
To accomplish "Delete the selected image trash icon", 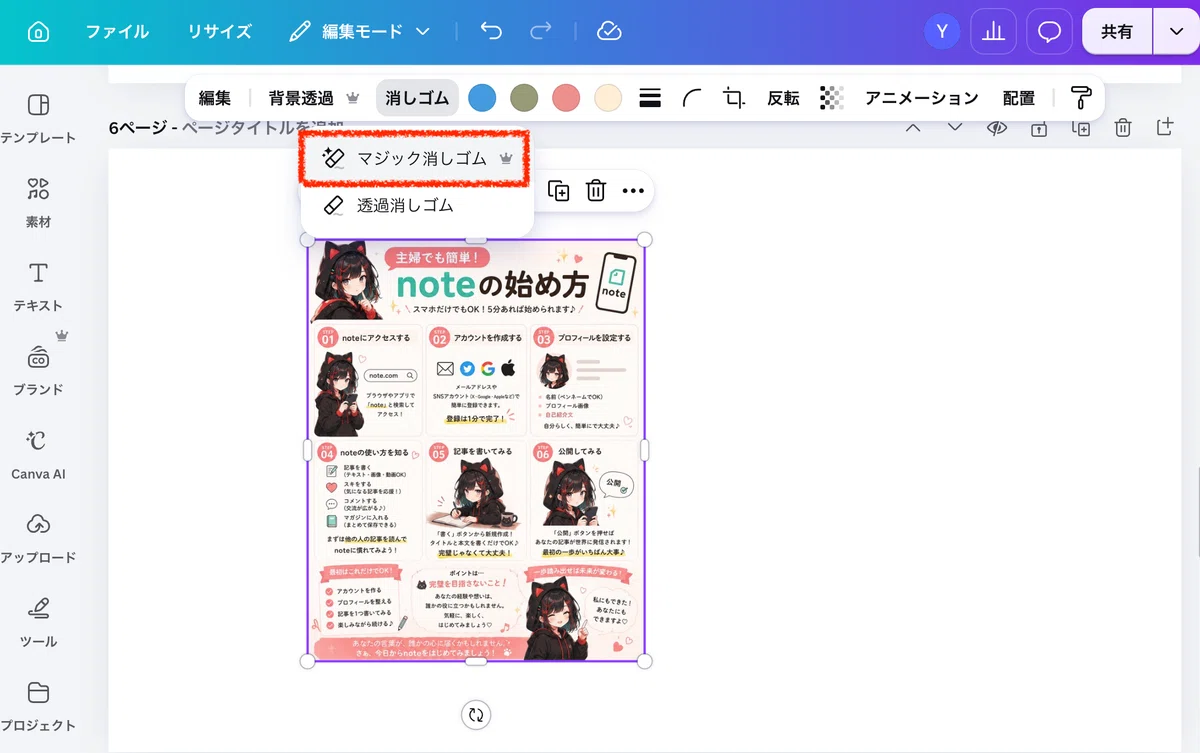I will coord(596,190).
